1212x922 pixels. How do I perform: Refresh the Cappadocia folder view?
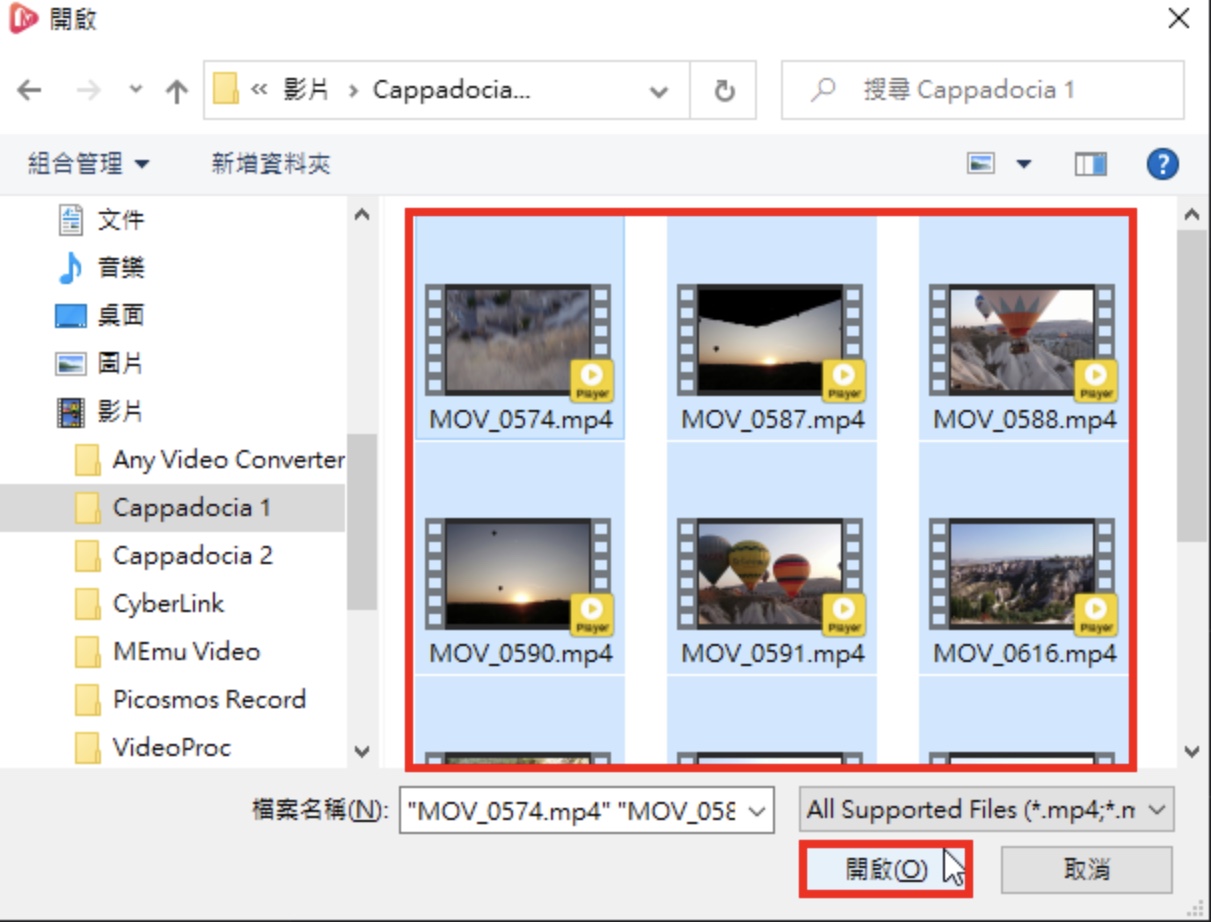(724, 91)
